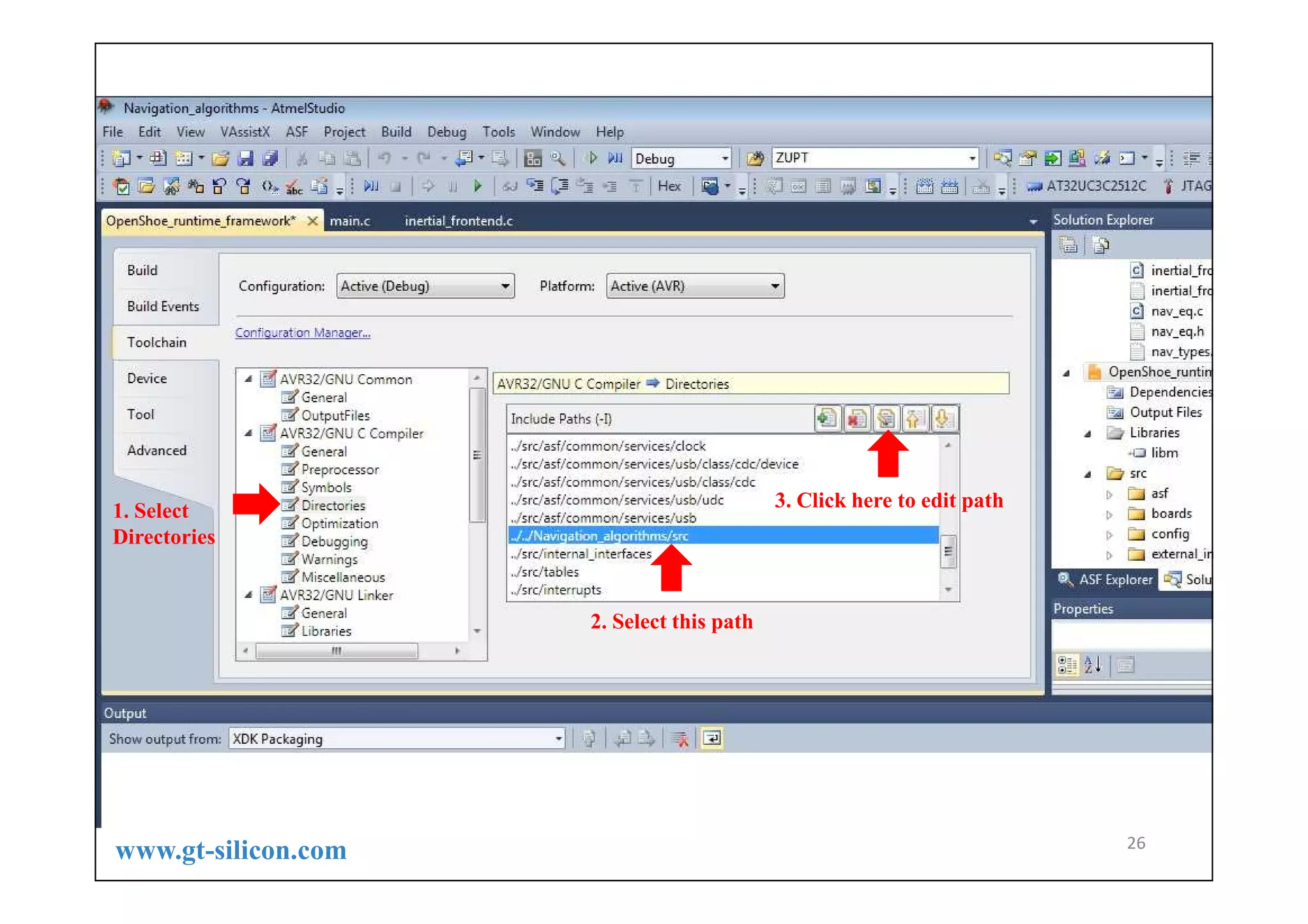Screen dimensions: 1308x924
Task: Collapse the AVR32/GNU C Compiler node
Action: pos(248,434)
